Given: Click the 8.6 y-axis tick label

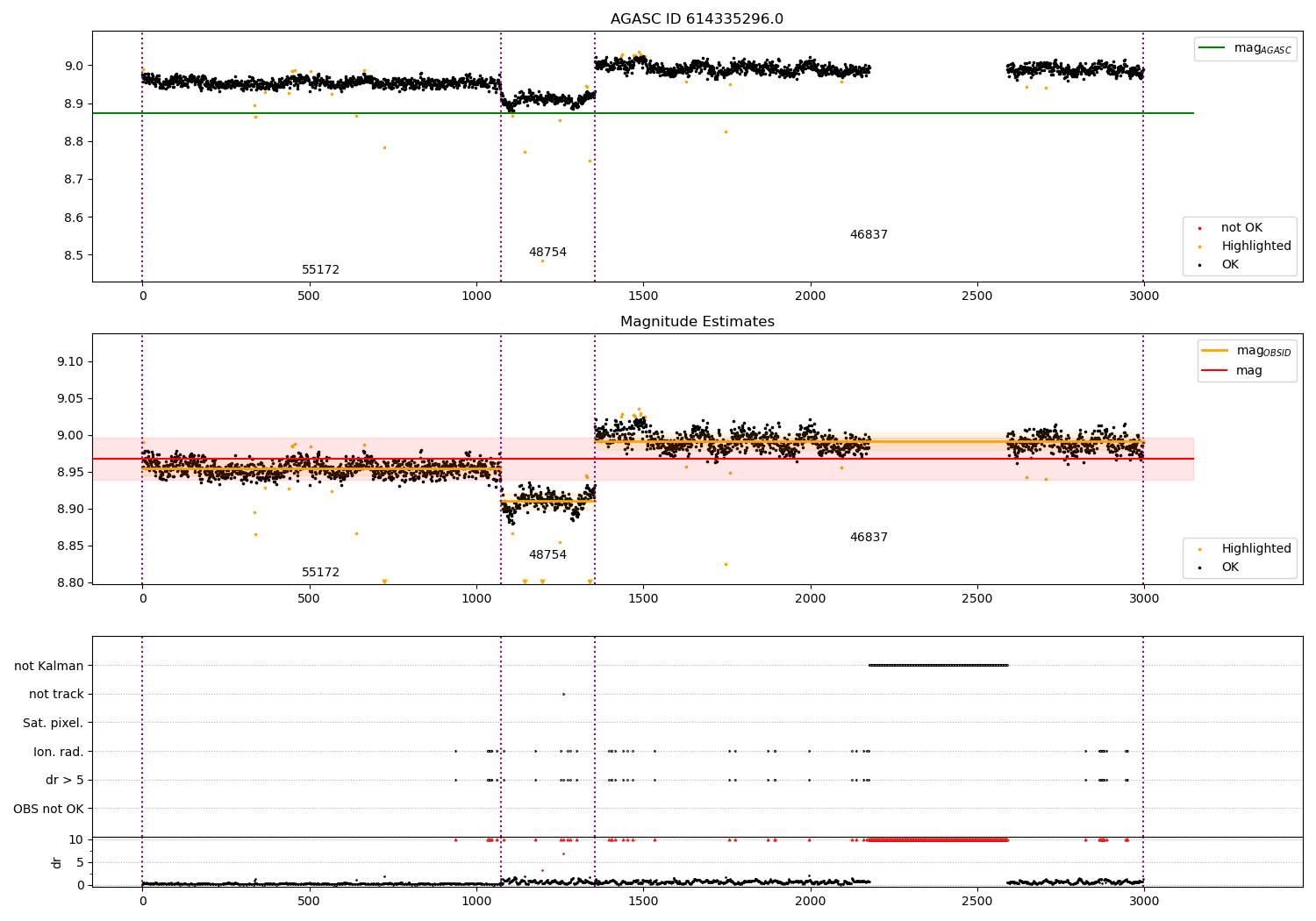Looking at the screenshot, I should 72,218.
